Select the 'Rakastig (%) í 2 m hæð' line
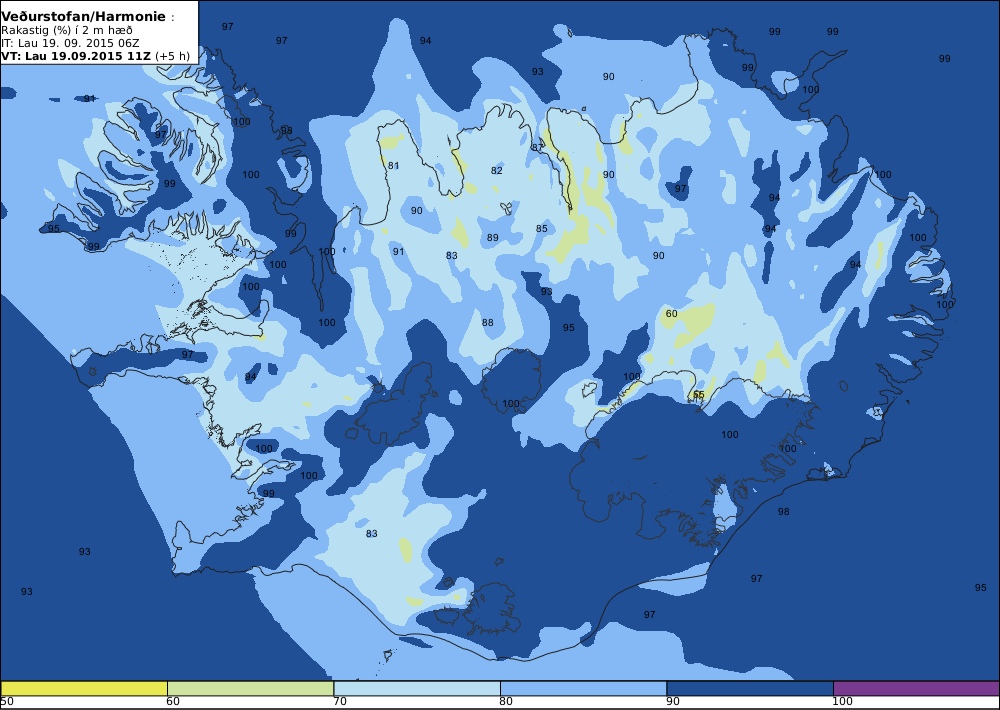The width and height of the screenshot is (1000, 710). pyautogui.click(x=67, y=31)
